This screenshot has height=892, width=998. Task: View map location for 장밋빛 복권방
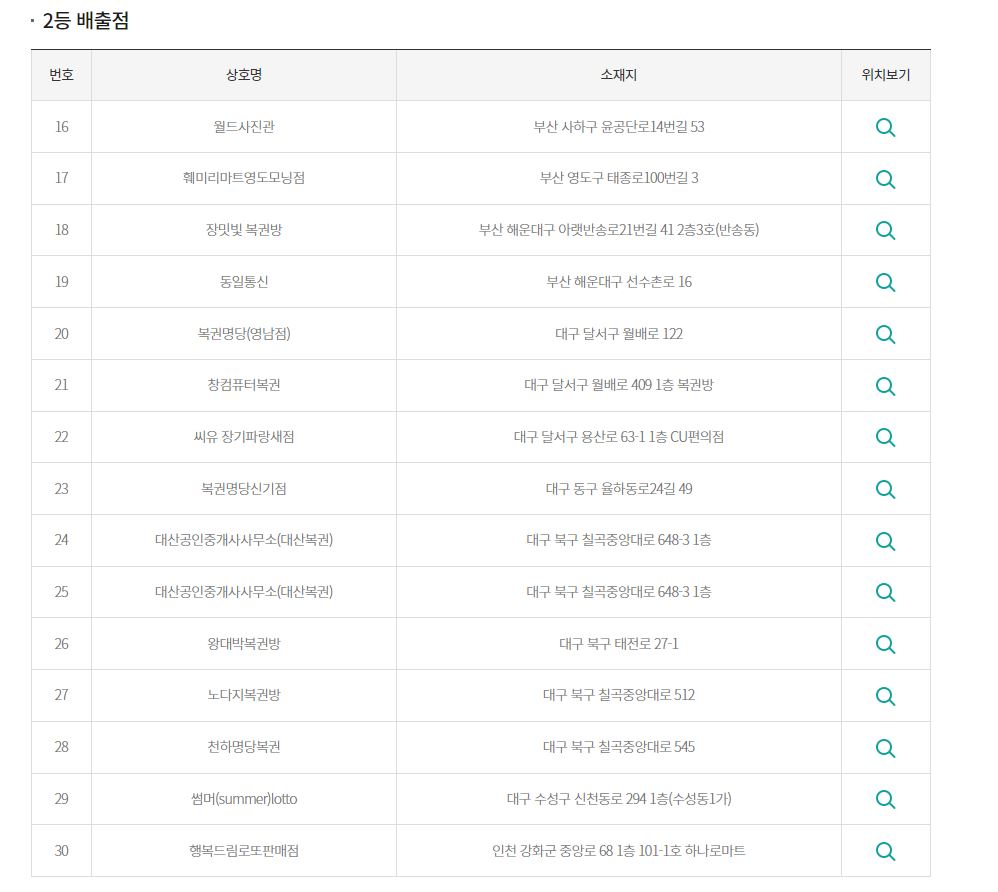[885, 230]
